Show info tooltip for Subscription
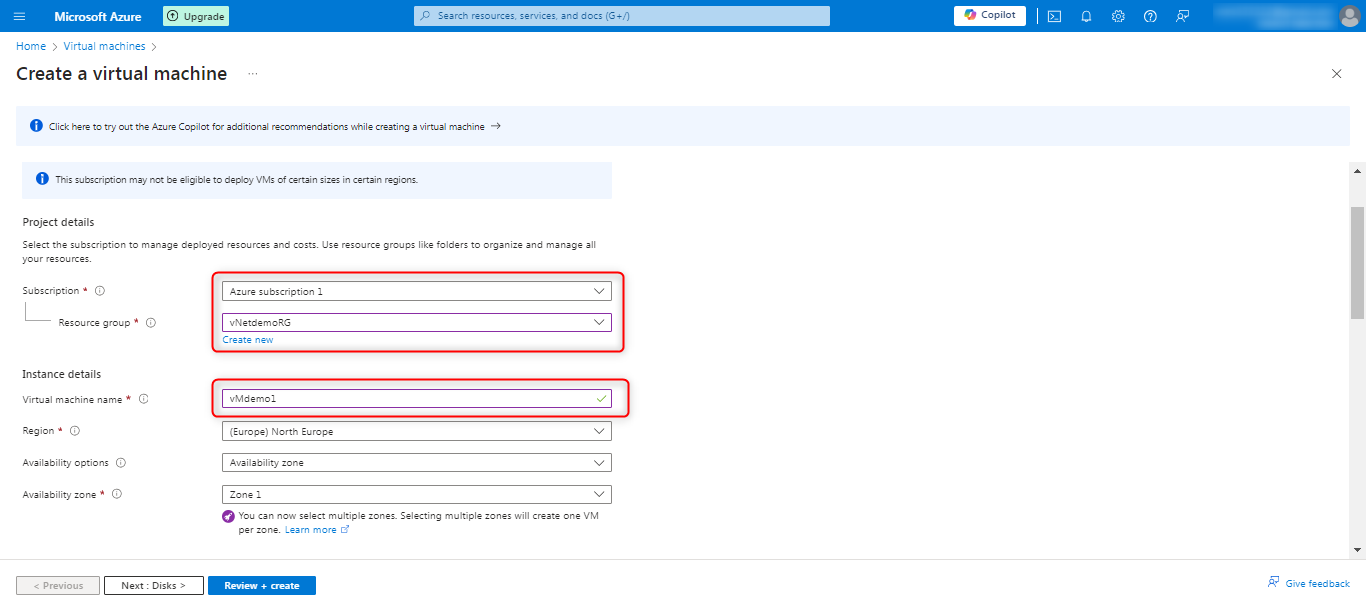 100,291
